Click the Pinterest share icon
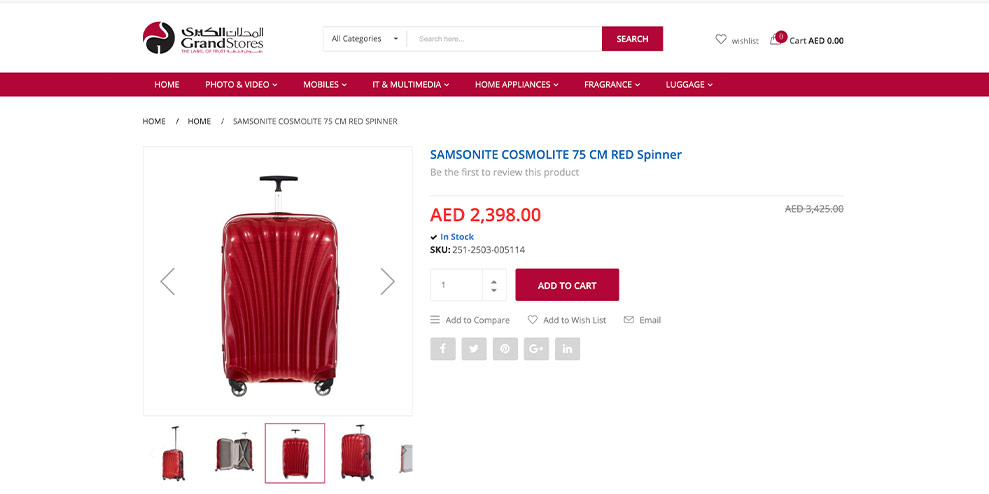 (505, 349)
